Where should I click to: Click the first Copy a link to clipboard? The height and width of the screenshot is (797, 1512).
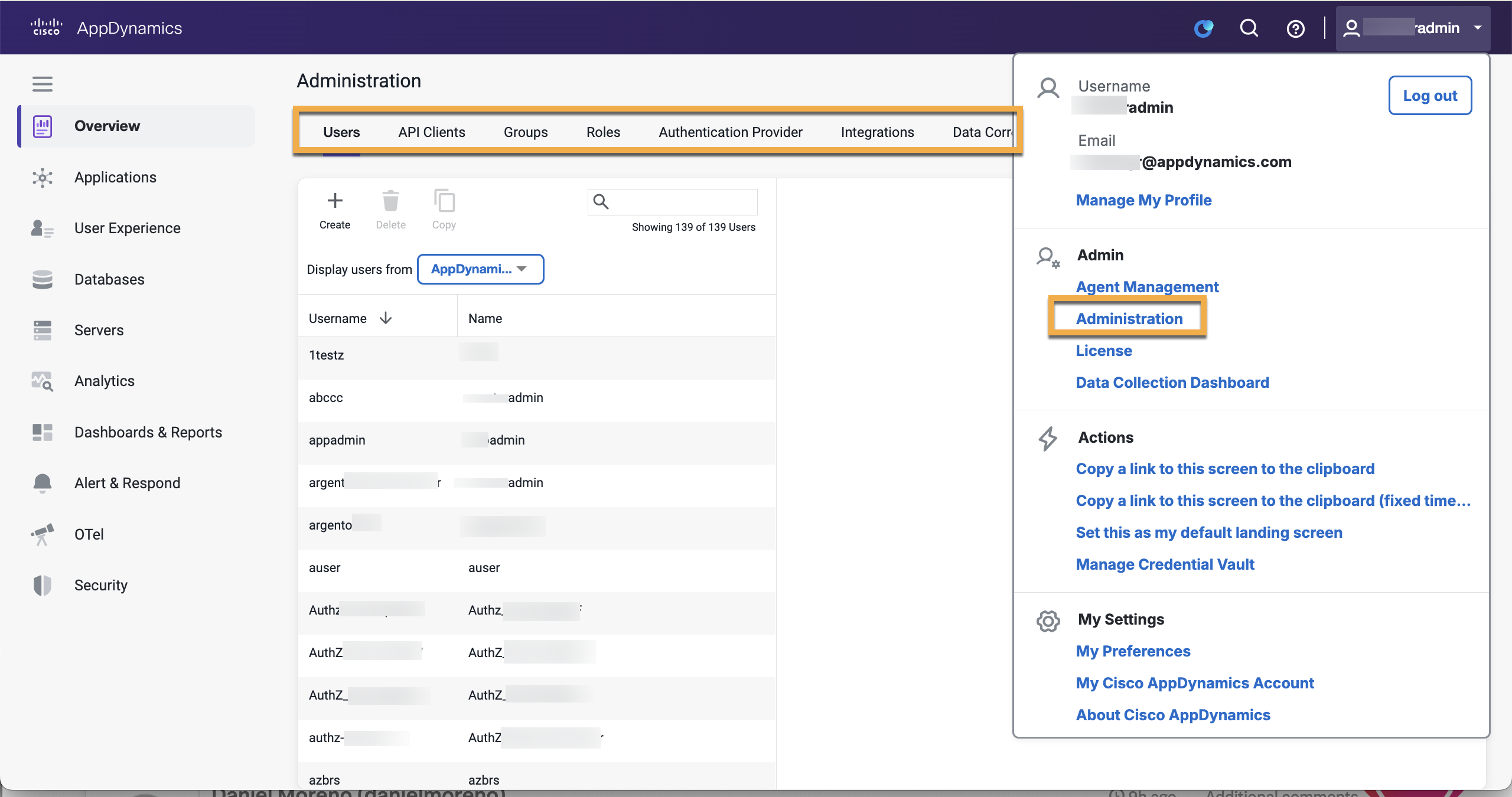pos(1225,469)
